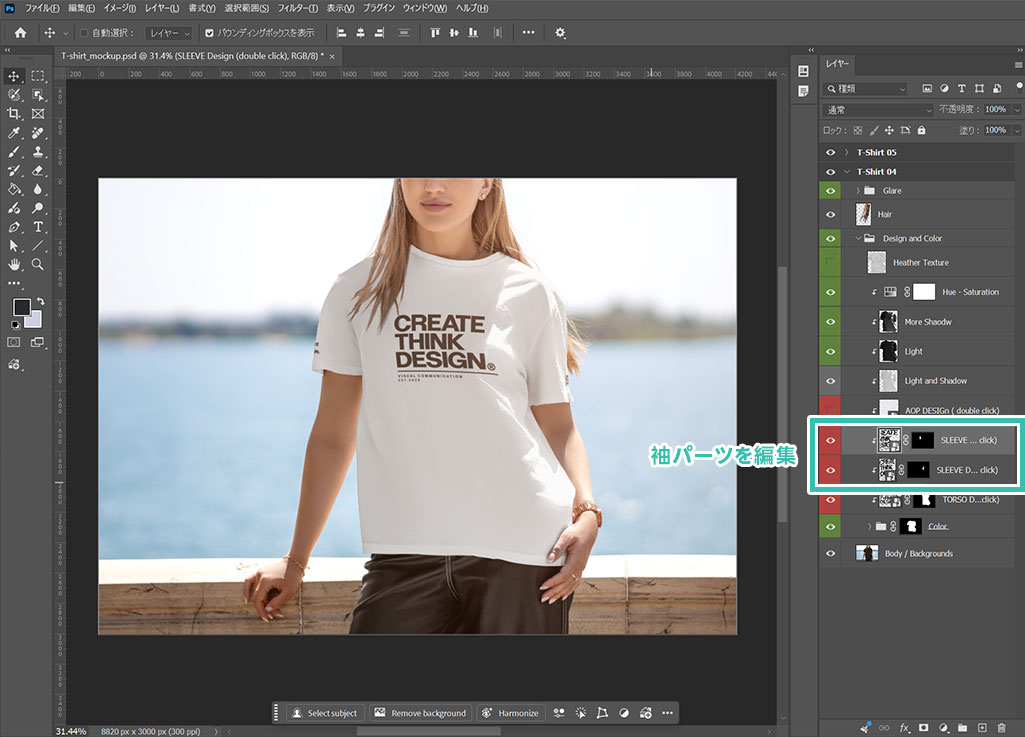The image size is (1025, 737).
Task: Enable the 自動選択 checkbox
Action: pos(84,33)
